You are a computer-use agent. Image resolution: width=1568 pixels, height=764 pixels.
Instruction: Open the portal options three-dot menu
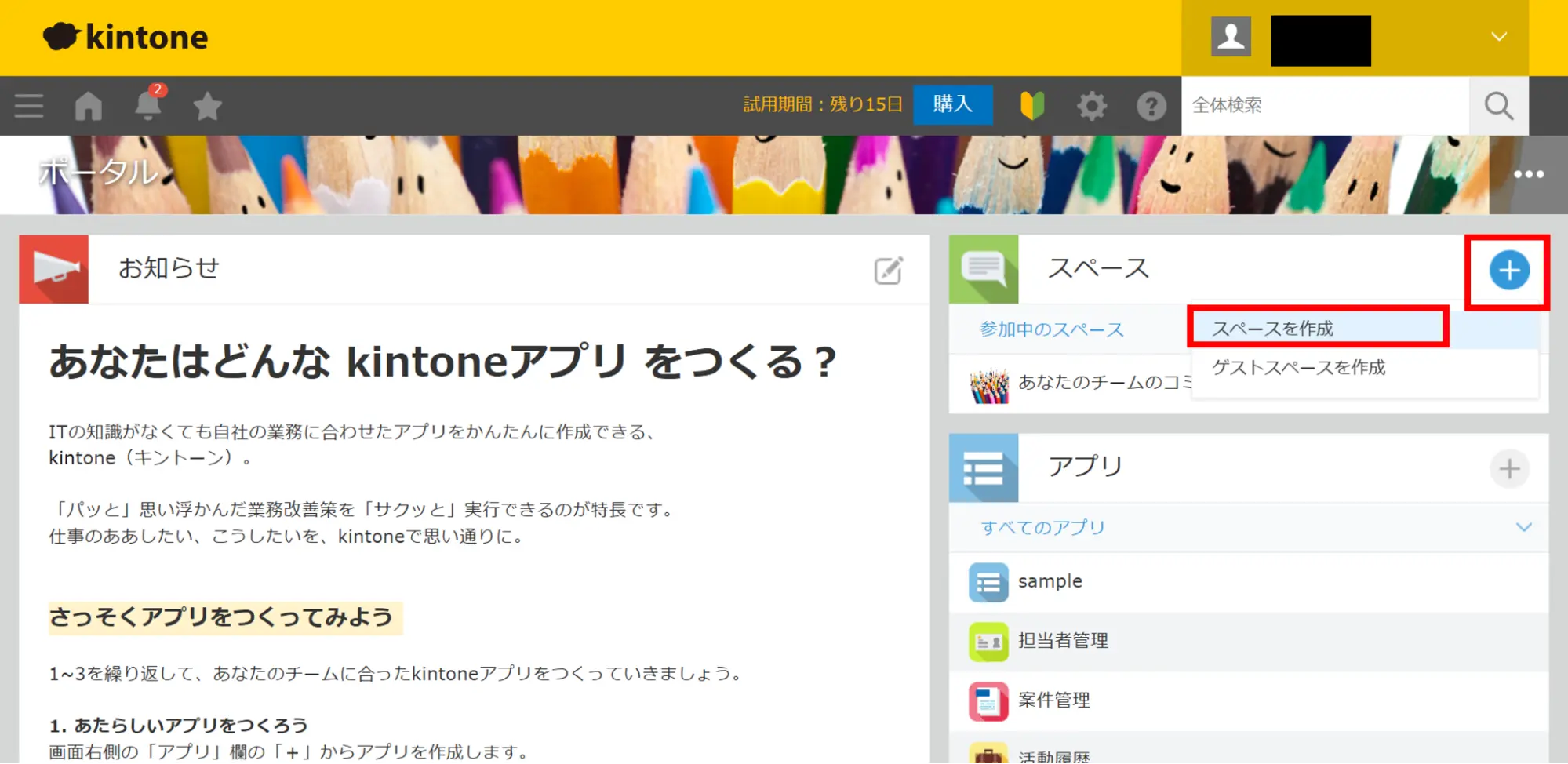[1528, 174]
